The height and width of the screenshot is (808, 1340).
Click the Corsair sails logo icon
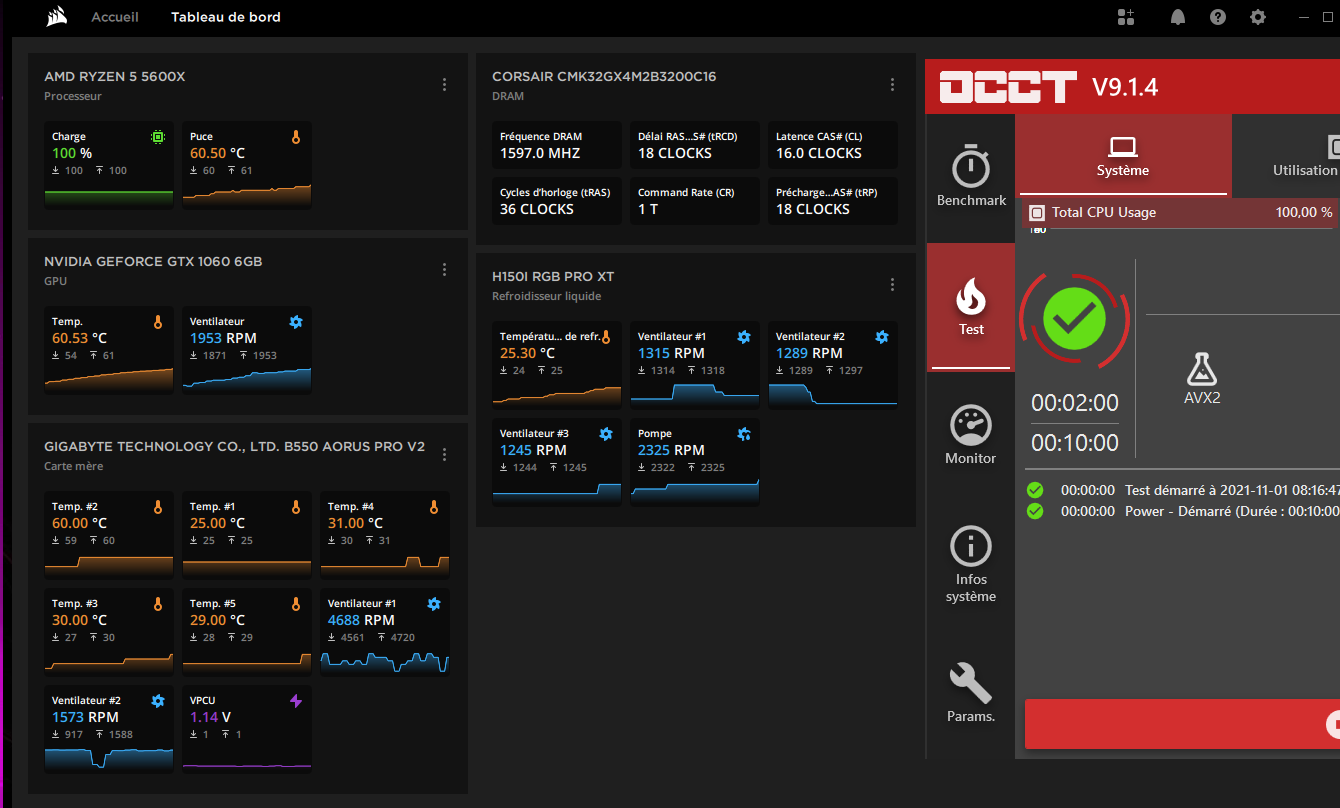(x=57, y=17)
